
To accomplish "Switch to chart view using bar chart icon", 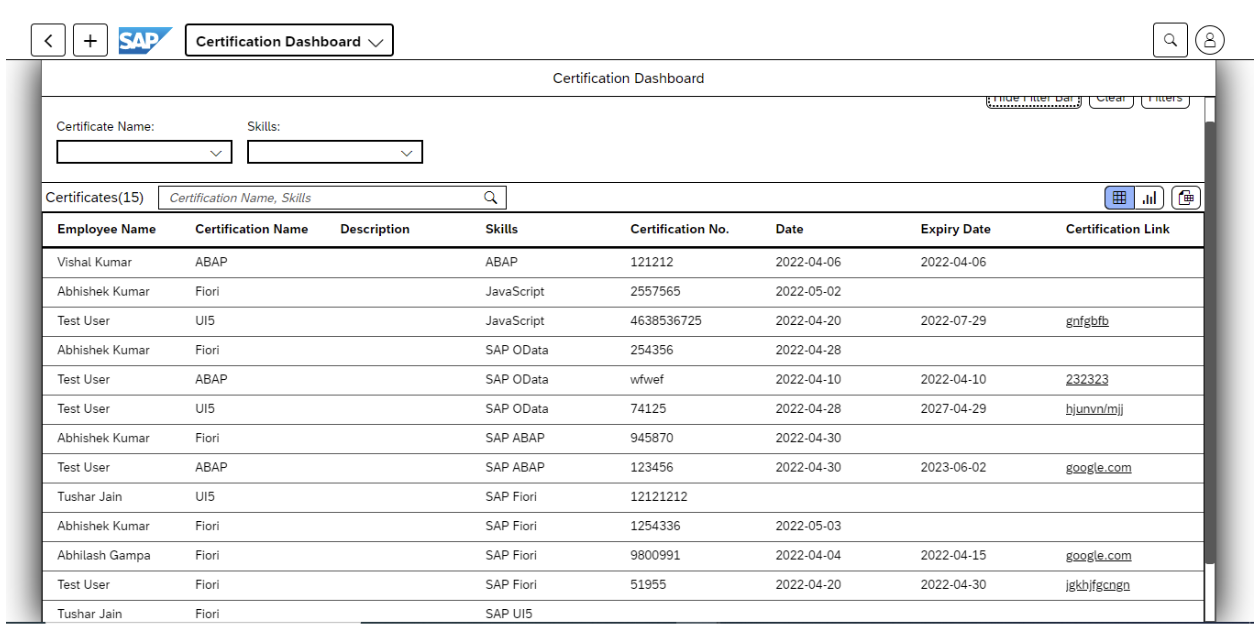I will coord(1148,197).
